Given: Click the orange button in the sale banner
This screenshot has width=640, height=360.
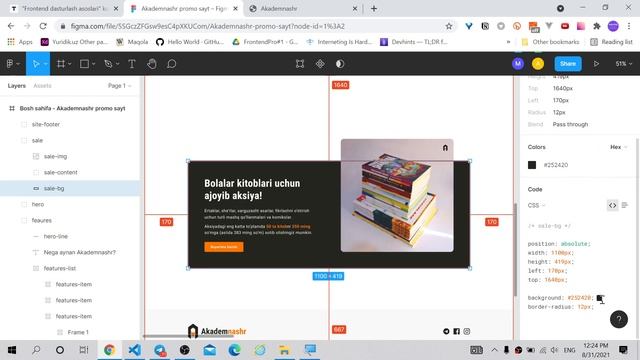Looking at the screenshot, I should click(x=224, y=247).
